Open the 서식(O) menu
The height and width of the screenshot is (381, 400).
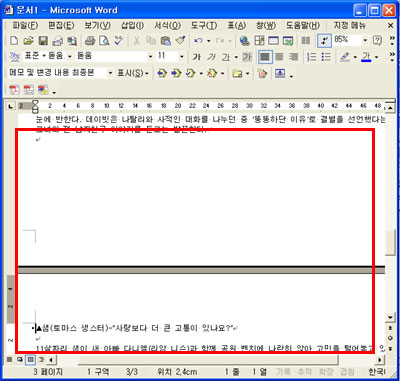click(167, 25)
